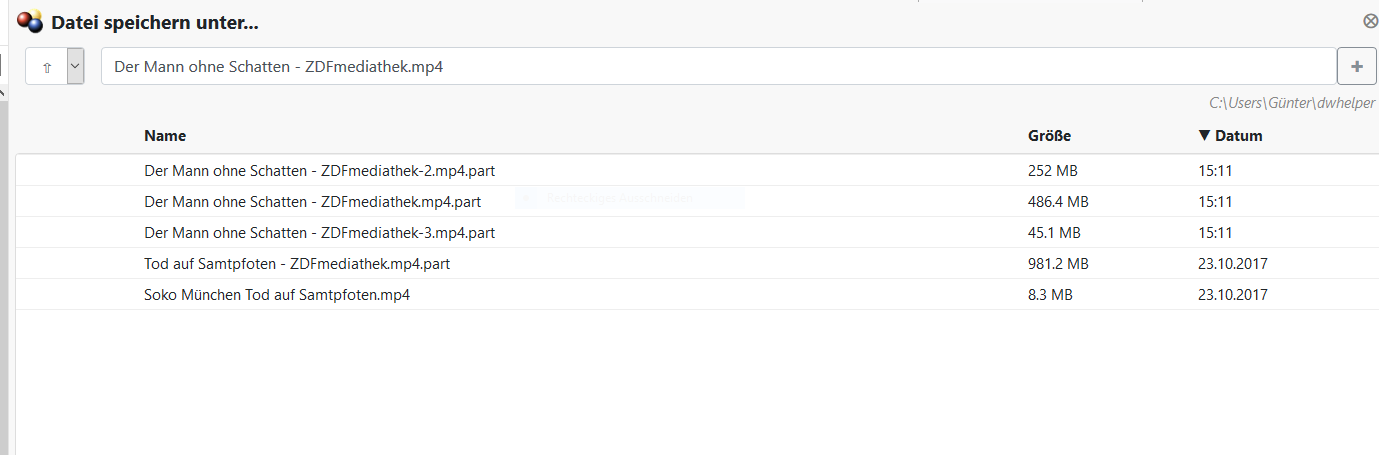This screenshot has height=455, width=1379.
Task: Select Der Mann ohne Schatten - ZDFmediathek-2.mp4.part
Action: point(319,171)
